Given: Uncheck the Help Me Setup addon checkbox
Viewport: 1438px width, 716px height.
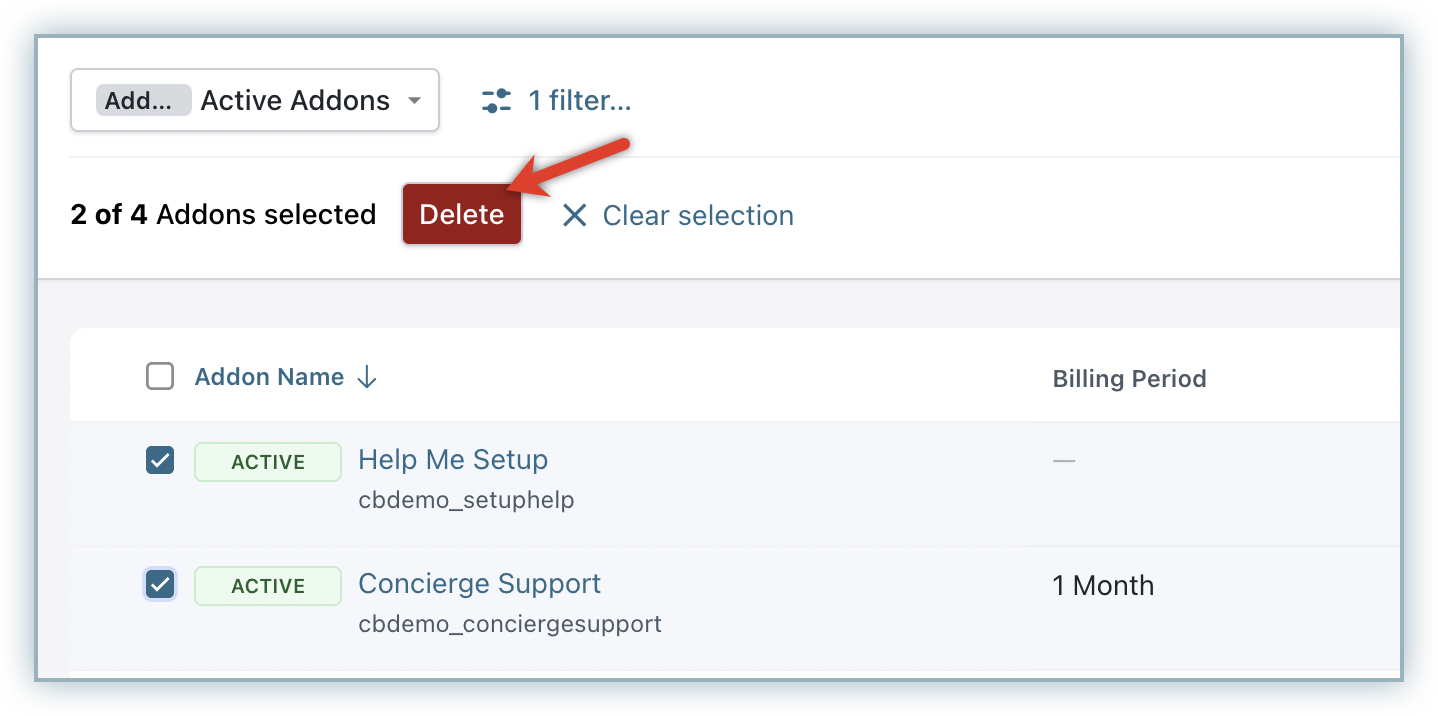Looking at the screenshot, I should coord(160,461).
